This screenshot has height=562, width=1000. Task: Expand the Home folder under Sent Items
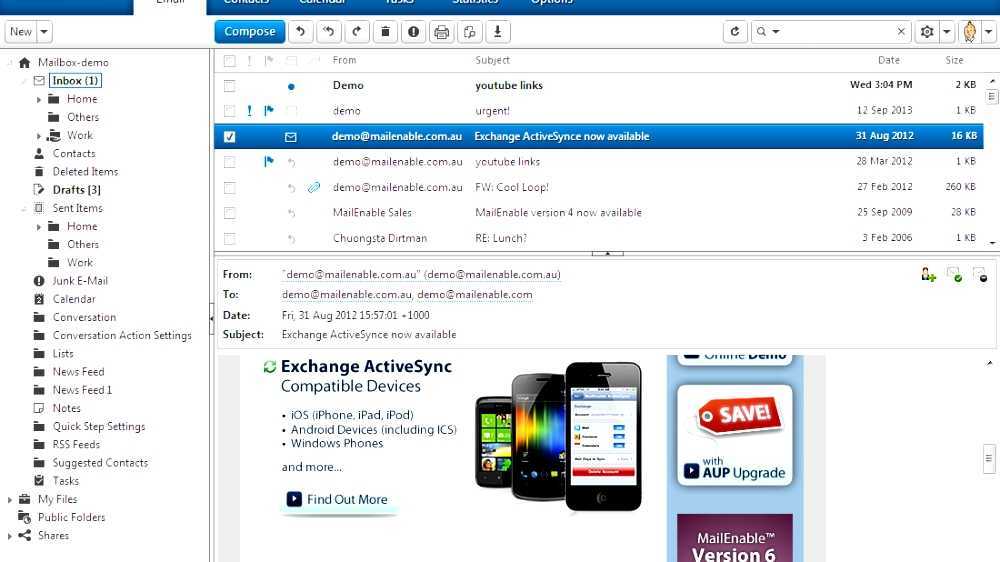click(39, 227)
